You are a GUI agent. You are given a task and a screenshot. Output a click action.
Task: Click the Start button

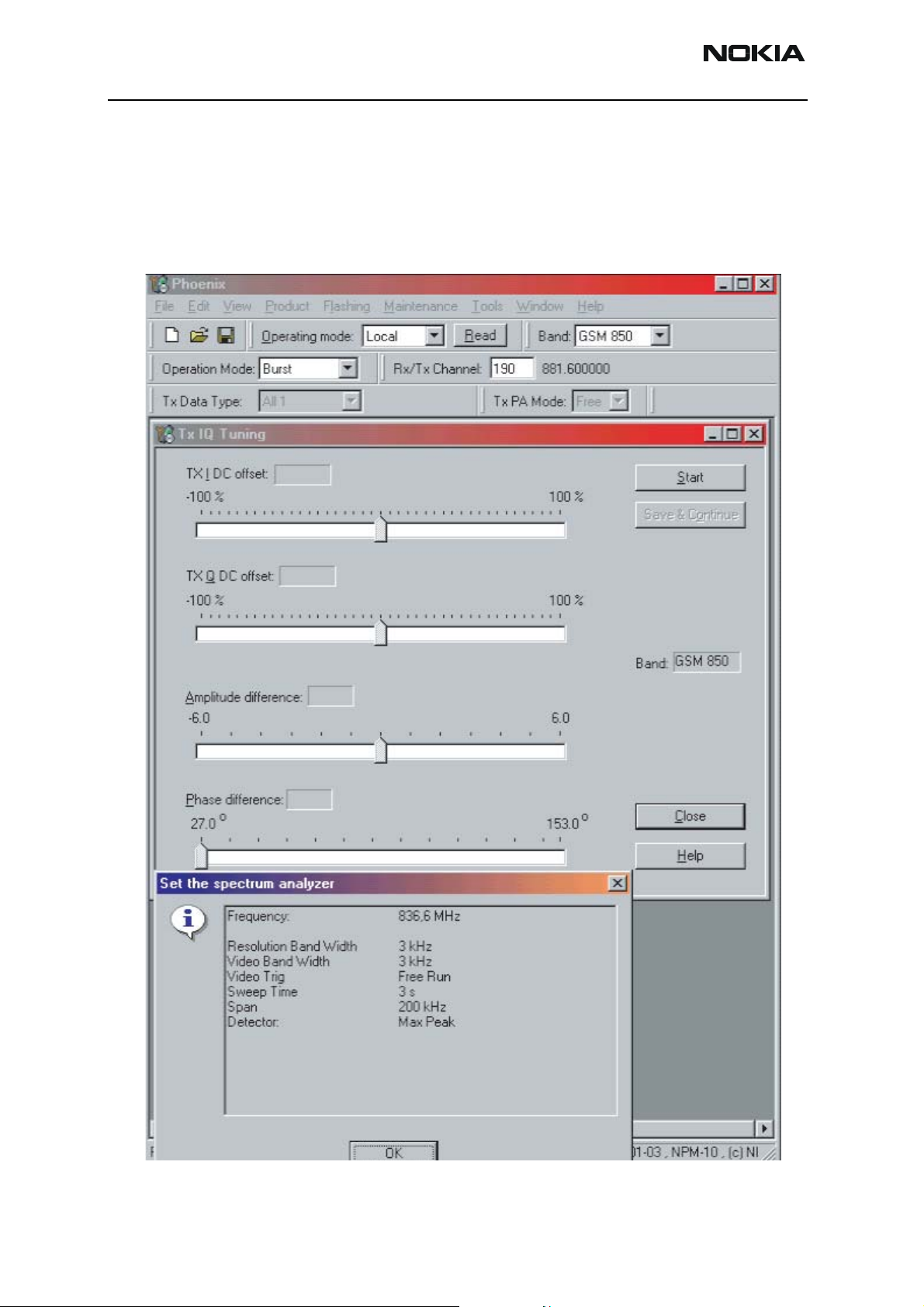[690, 478]
